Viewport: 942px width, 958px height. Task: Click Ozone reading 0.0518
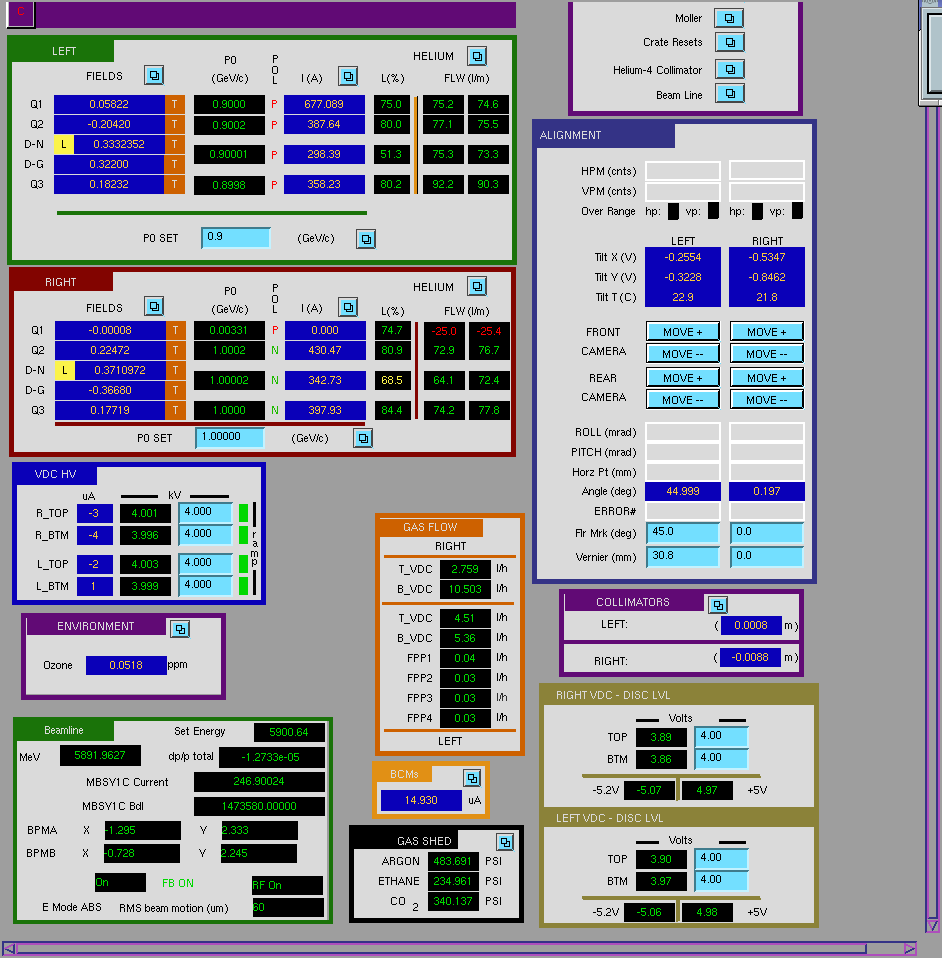coord(126,665)
